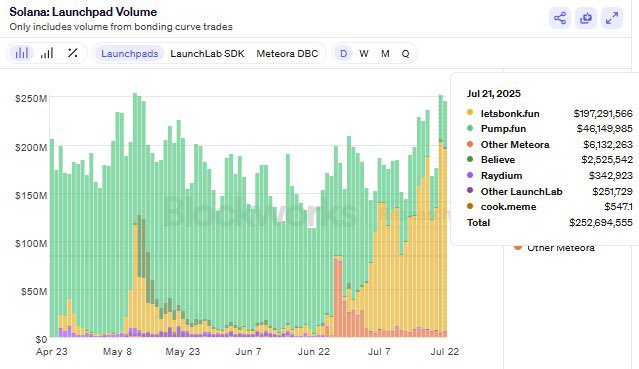Set the interval to quarterly (Q)
639x369 pixels.
405,53
